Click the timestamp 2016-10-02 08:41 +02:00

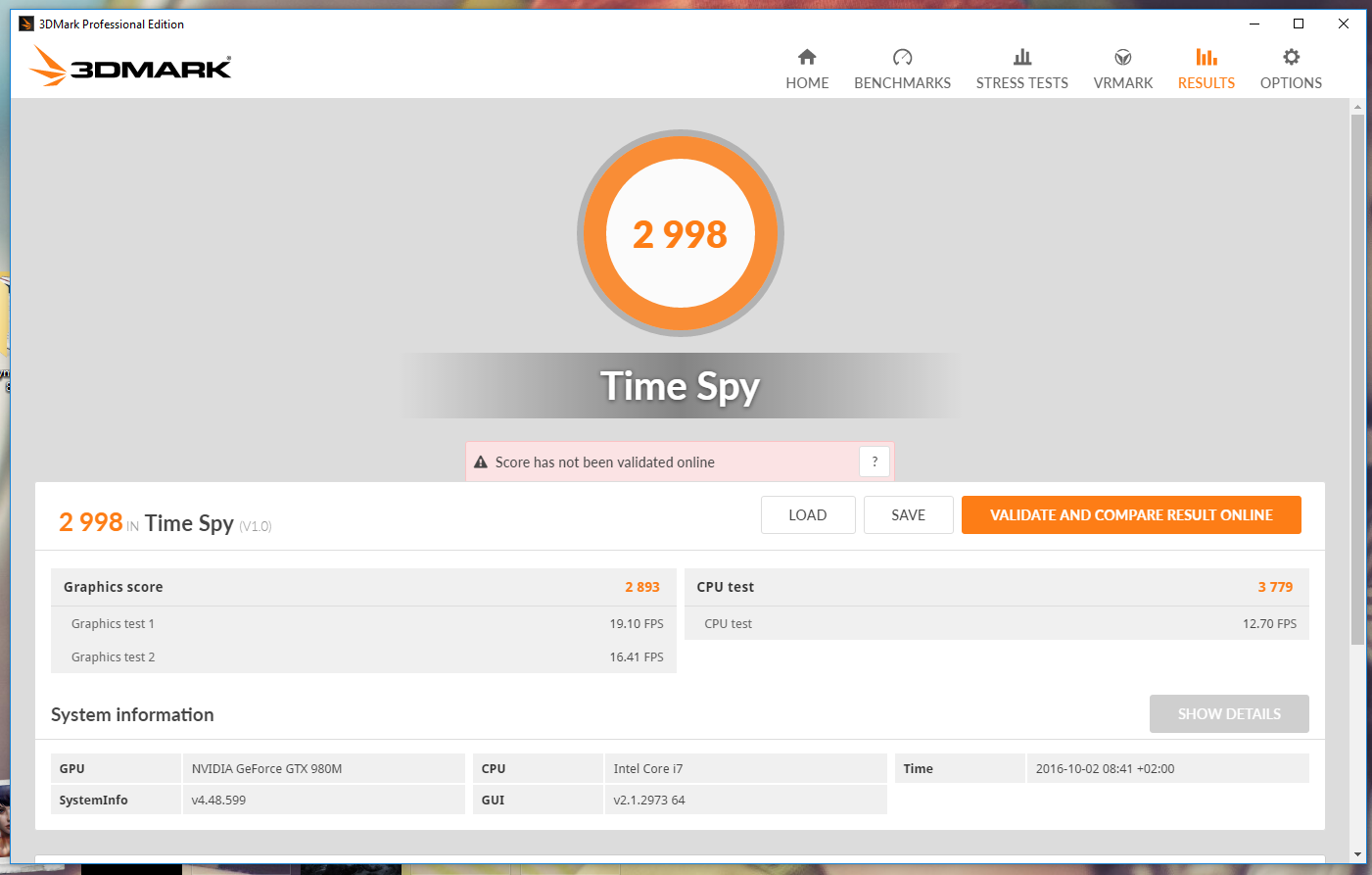point(1105,769)
